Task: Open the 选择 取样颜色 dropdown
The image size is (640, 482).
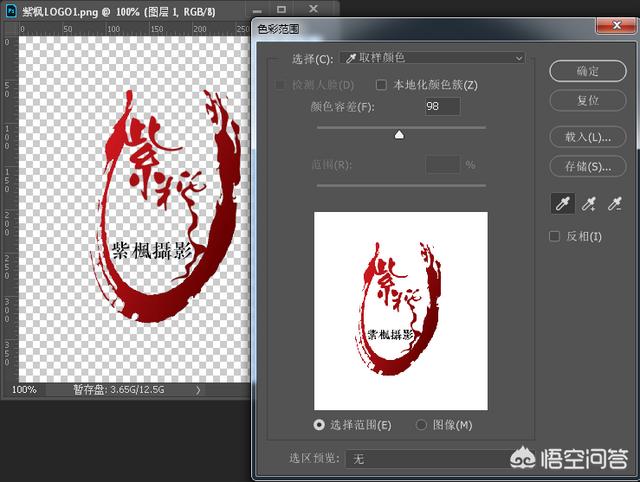Action: click(432, 58)
